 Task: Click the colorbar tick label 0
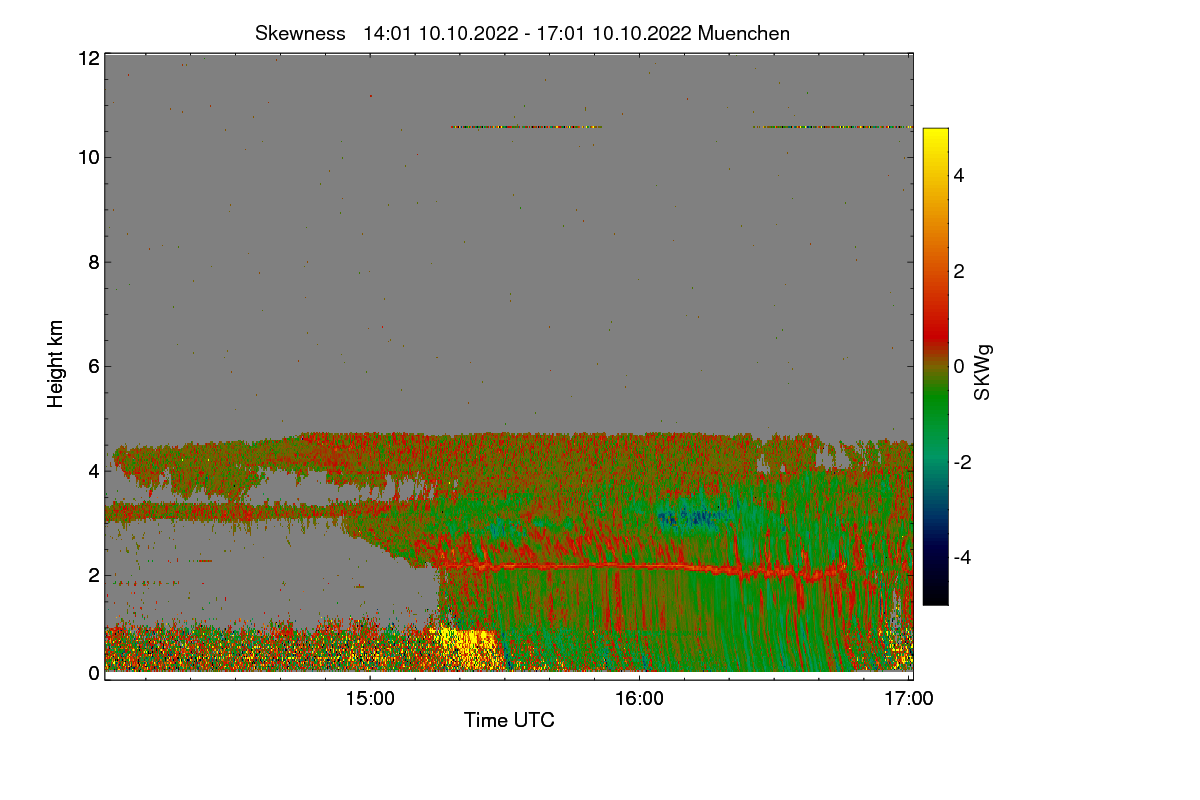959,366
